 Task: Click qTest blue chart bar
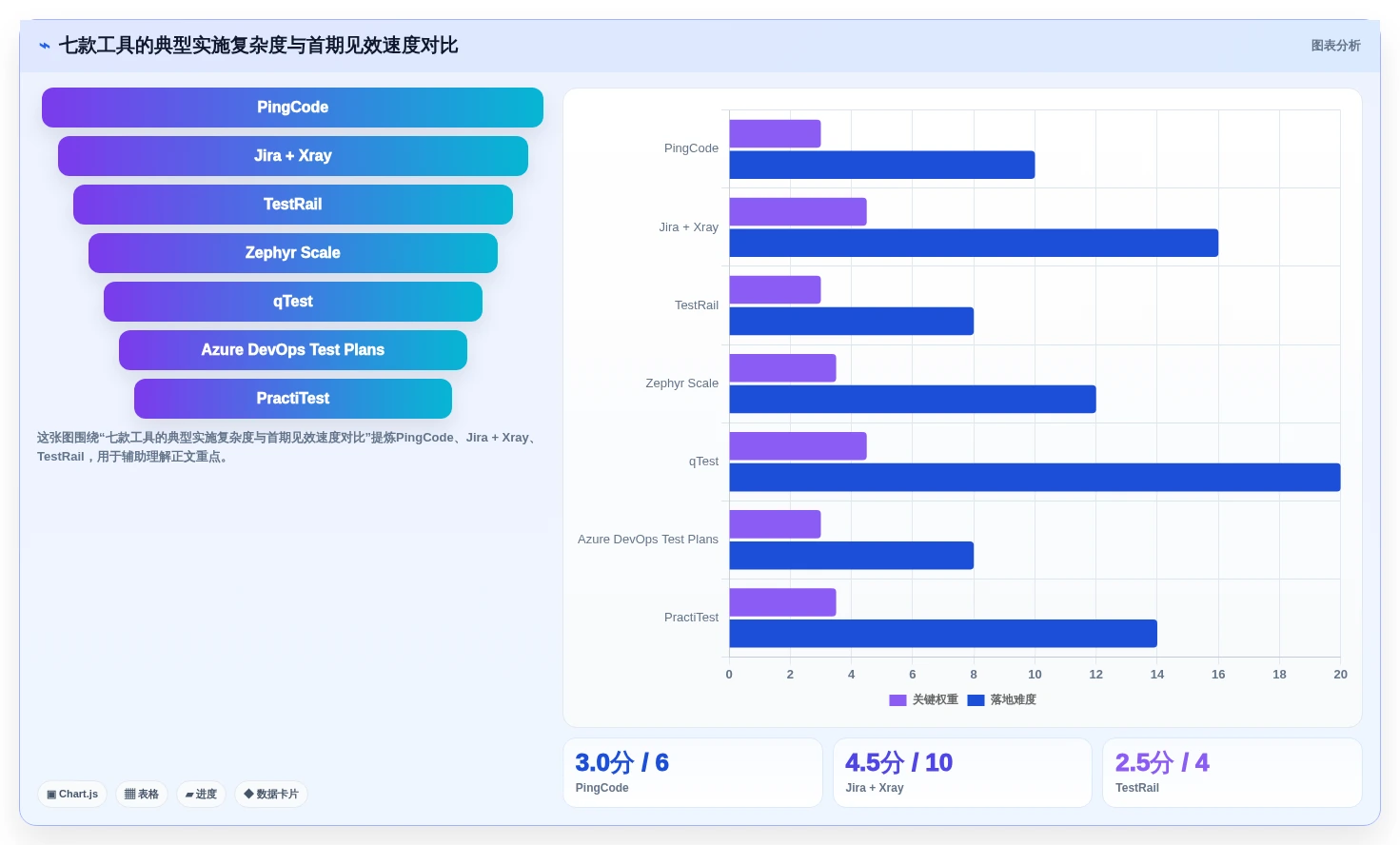(x=1035, y=478)
